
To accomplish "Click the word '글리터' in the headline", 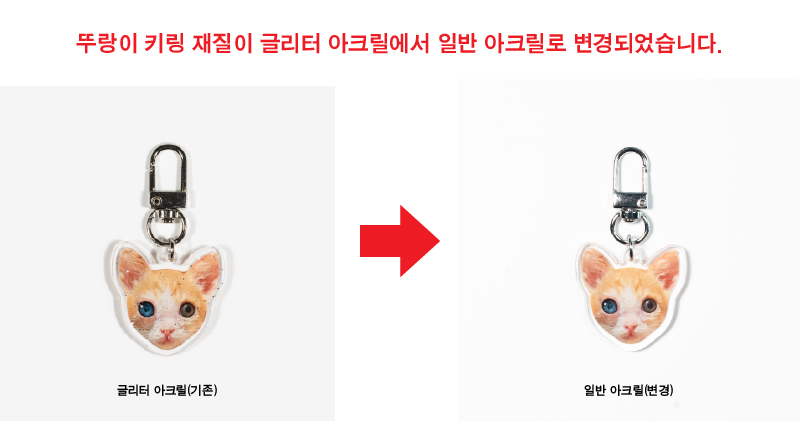I will 290,43.
